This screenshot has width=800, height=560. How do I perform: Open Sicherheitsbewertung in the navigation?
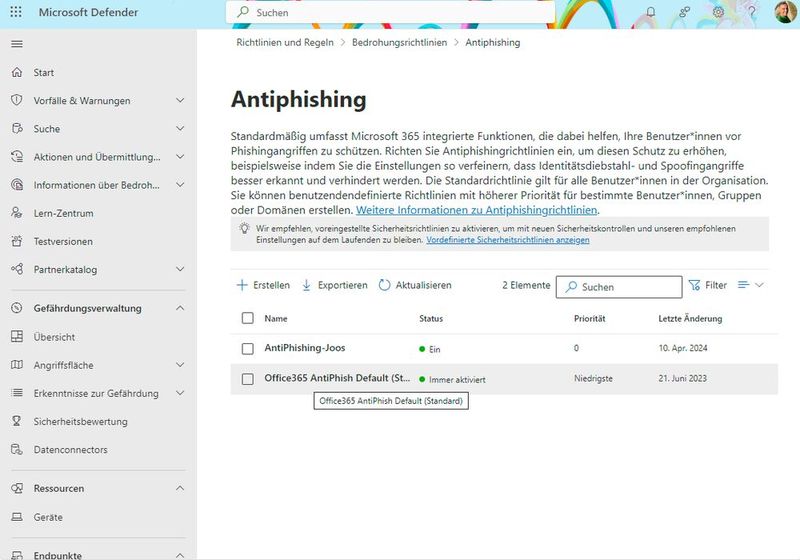click(81, 422)
